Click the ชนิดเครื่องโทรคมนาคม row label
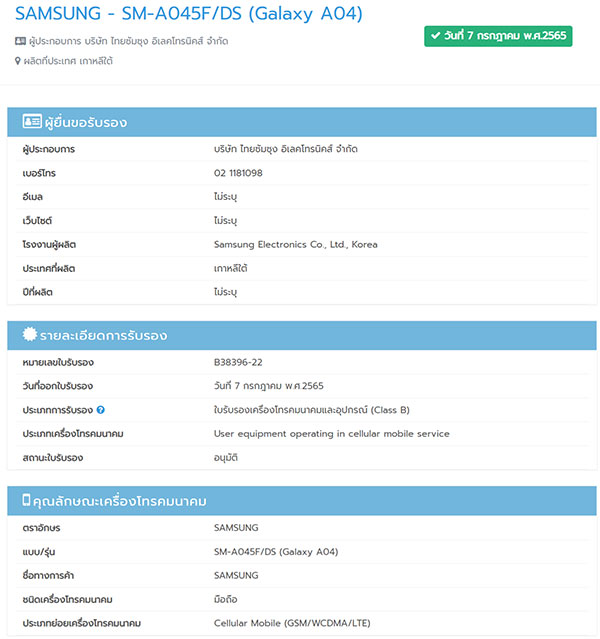 click(68, 599)
